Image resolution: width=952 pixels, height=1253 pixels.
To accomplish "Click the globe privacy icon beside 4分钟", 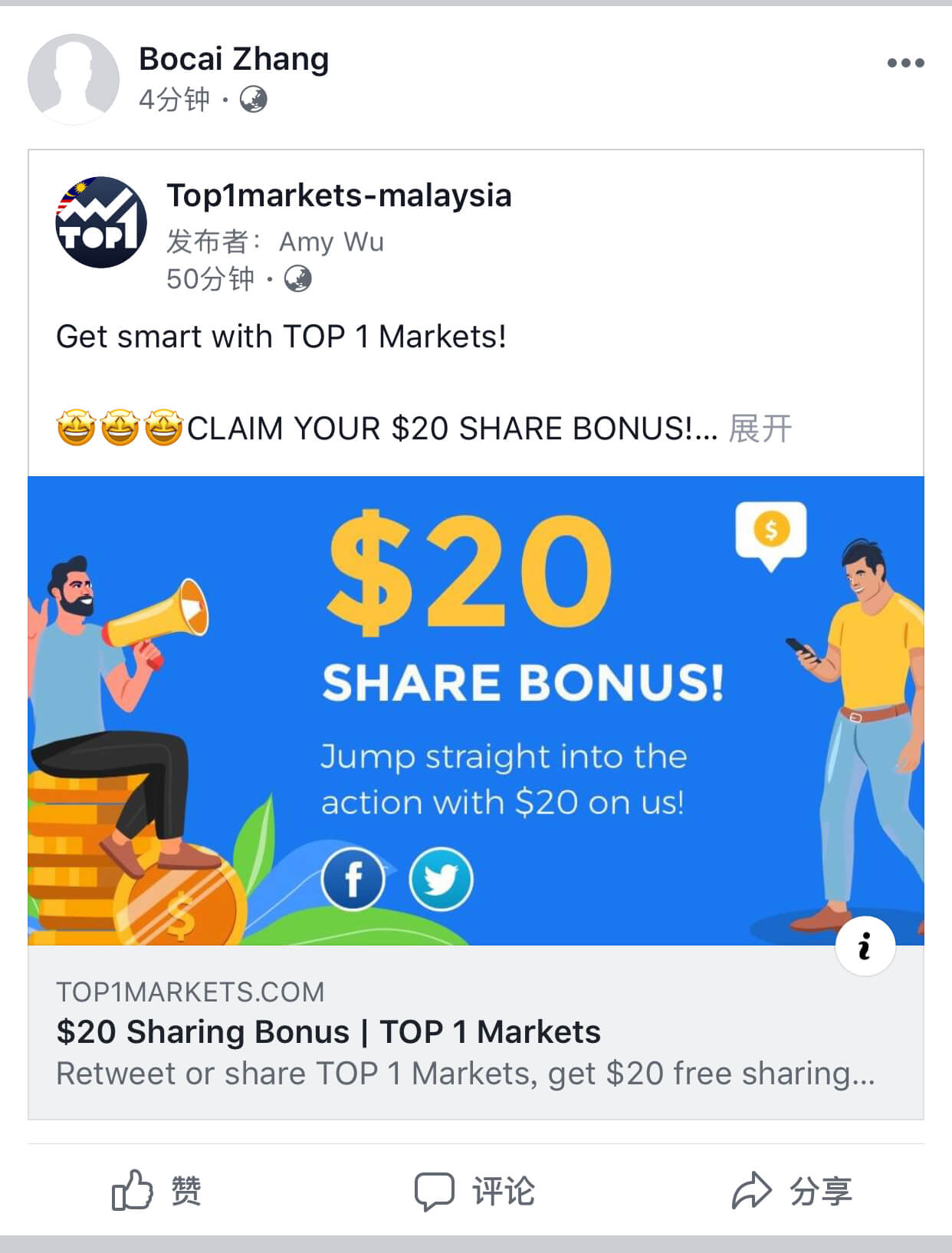I will 254,100.
